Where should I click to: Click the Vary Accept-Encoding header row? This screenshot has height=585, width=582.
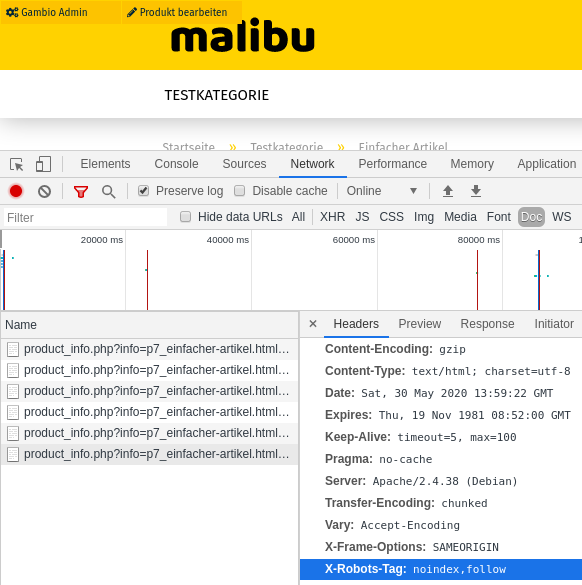[392, 525]
